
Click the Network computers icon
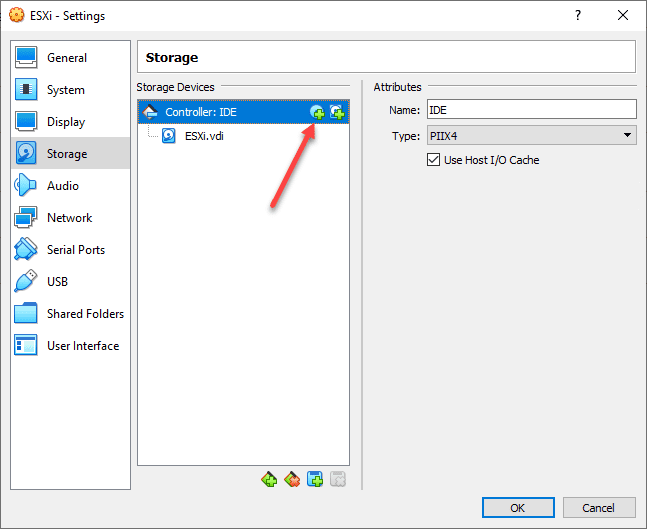point(26,217)
